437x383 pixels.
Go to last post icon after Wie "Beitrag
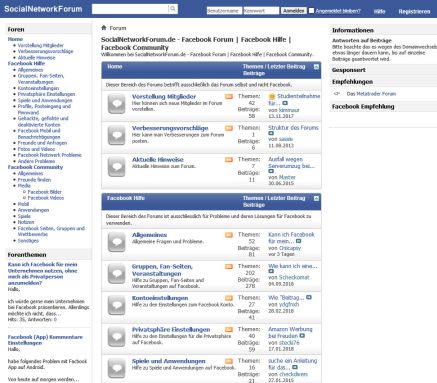tap(309, 297)
